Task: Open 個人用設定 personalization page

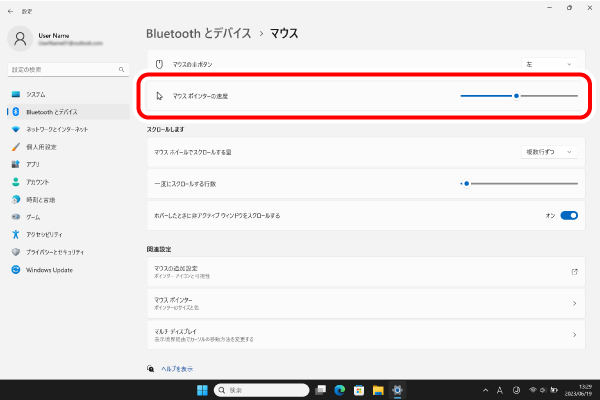Action: tap(40, 146)
